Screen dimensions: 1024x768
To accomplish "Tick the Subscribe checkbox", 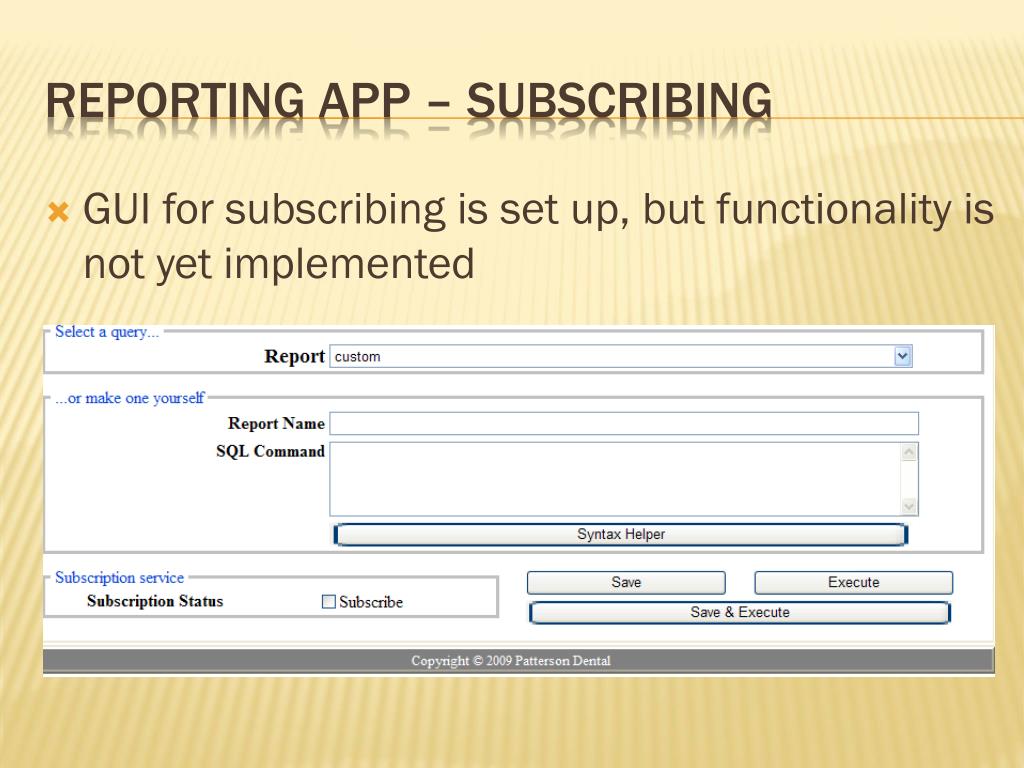I will coord(328,601).
